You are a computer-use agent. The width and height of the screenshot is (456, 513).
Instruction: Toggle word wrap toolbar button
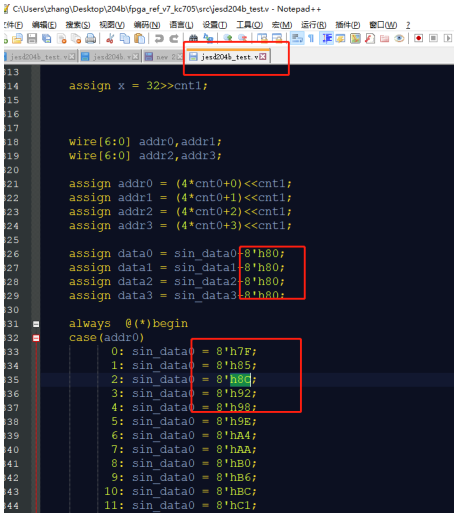(x=297, y=38)
